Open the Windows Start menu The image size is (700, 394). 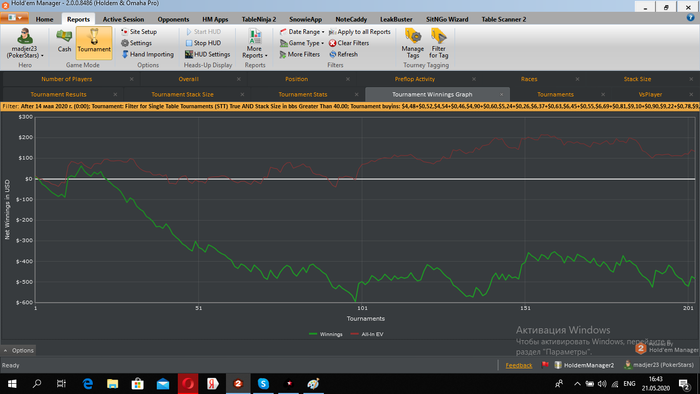tap(12, 383)
